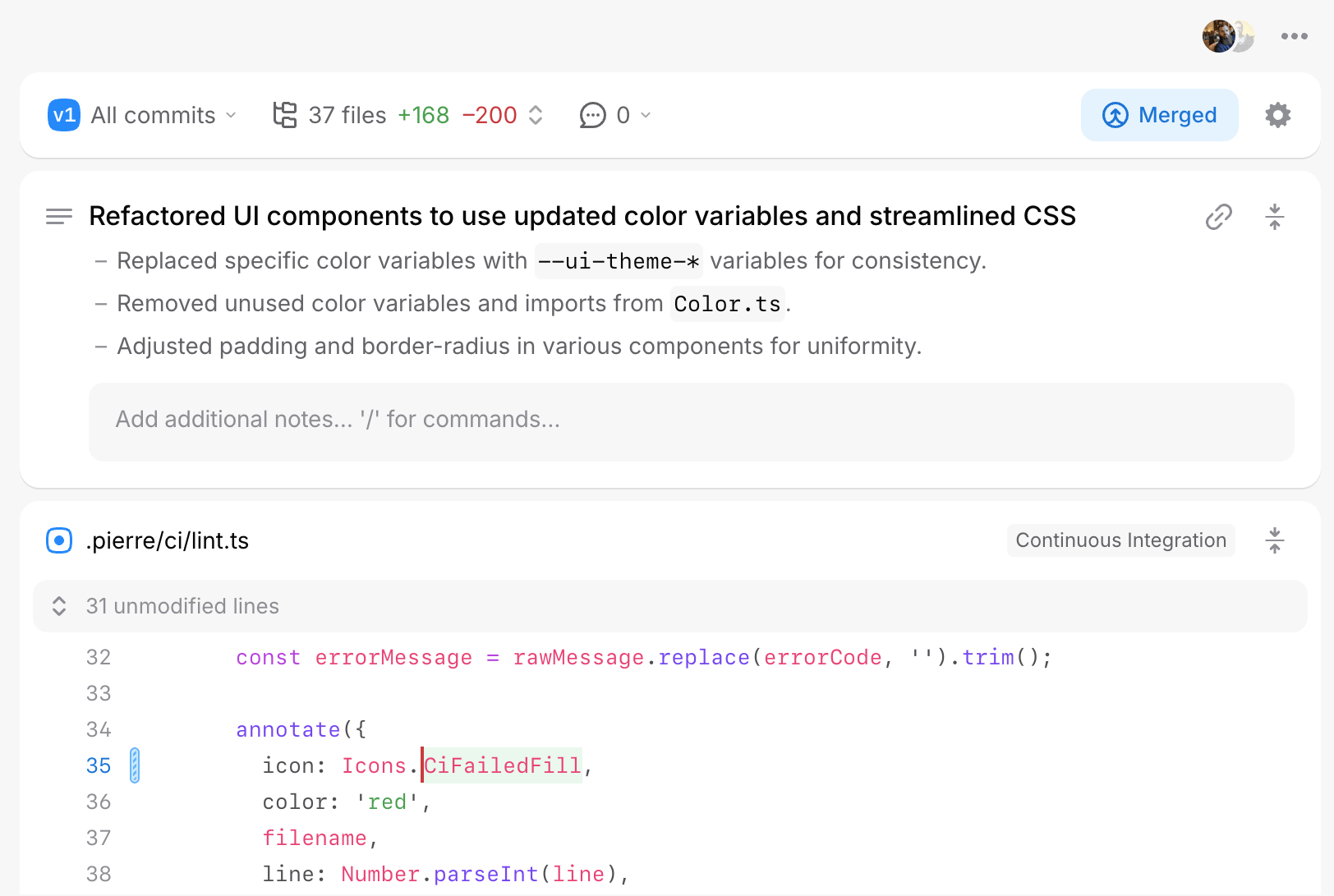
Task: Expand the comments count dropdown
Action: 645,115
